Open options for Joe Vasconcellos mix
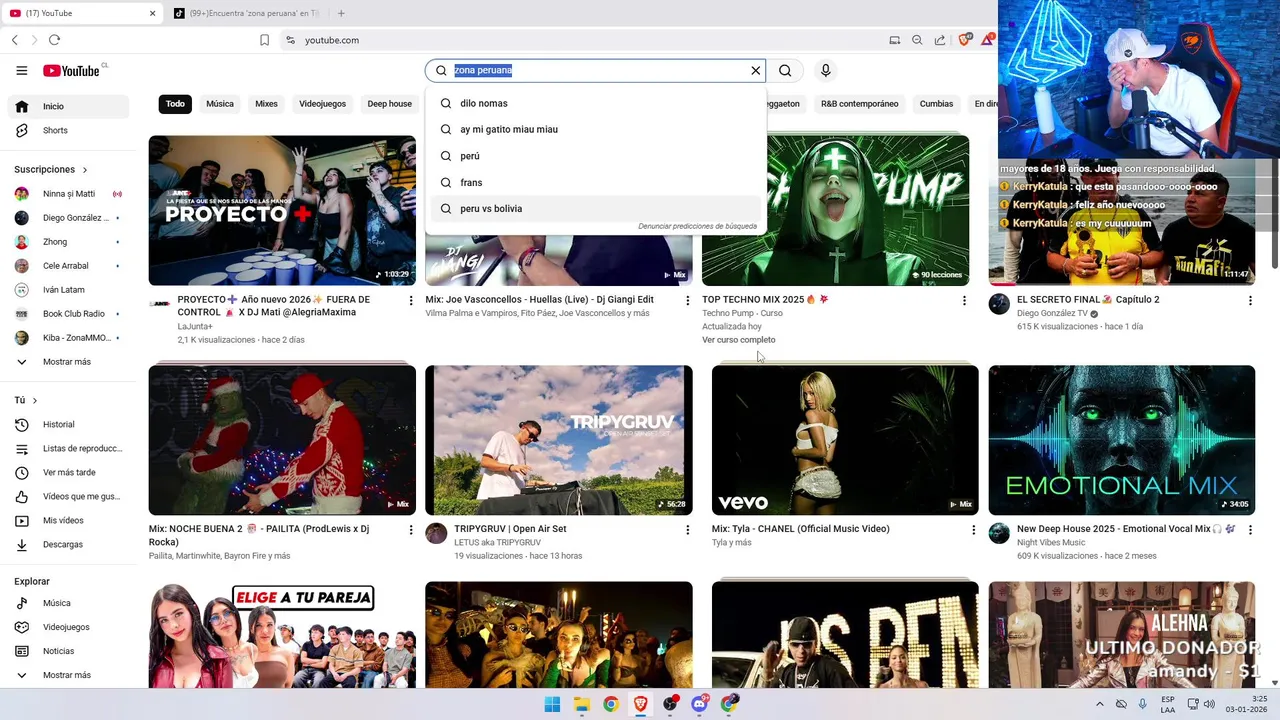 click(x=687, y=300)
